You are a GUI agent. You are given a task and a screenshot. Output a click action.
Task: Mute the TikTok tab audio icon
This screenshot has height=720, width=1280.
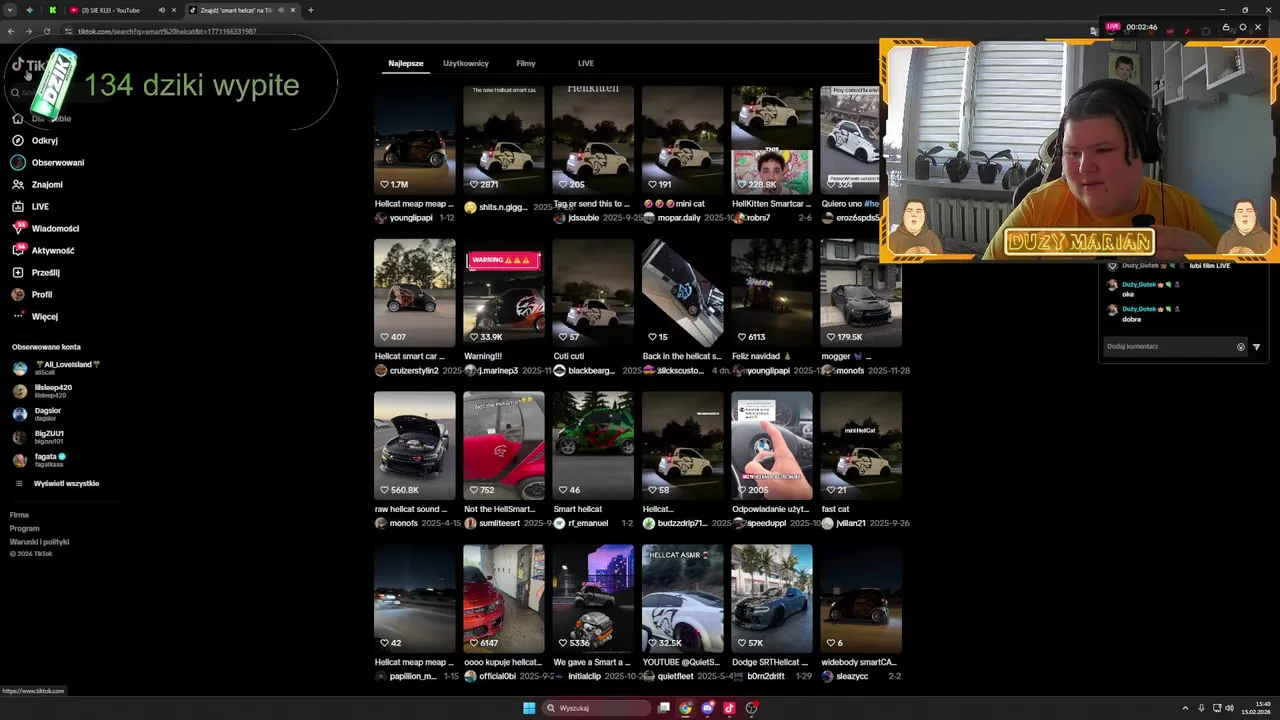281,10
